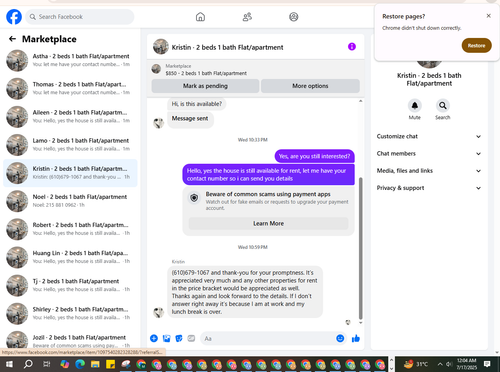
Task: Open Windows Start menu
Action: tap(9, 364)
